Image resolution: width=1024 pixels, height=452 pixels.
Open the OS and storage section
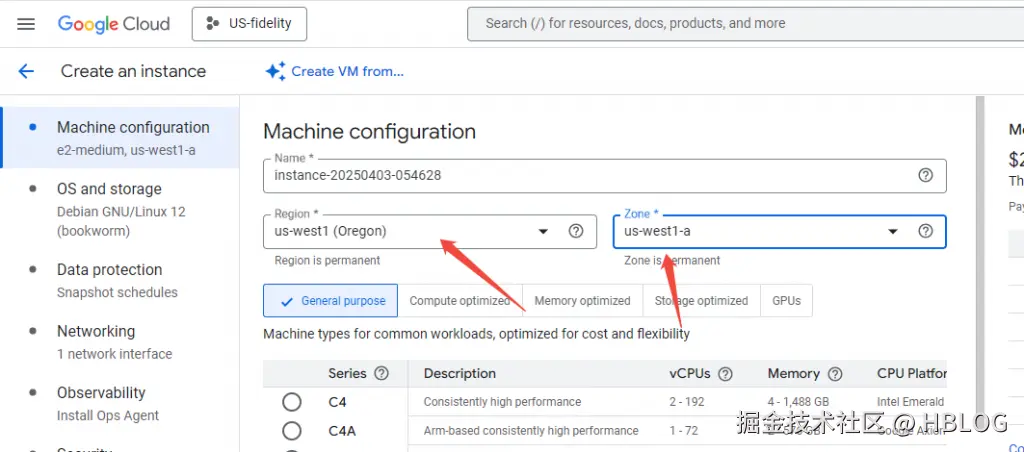(x=109, y=189)
